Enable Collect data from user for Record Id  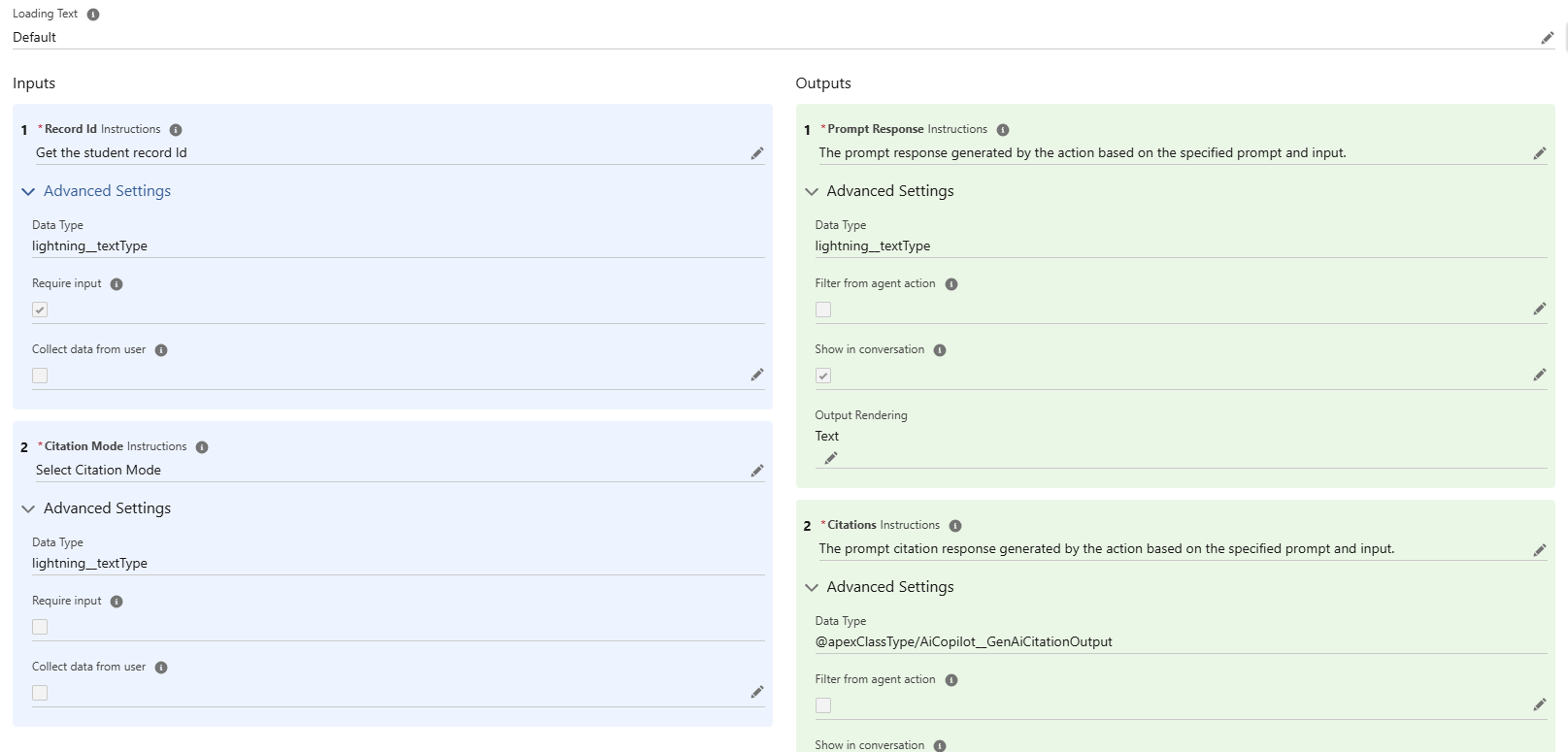click(40, 376)
